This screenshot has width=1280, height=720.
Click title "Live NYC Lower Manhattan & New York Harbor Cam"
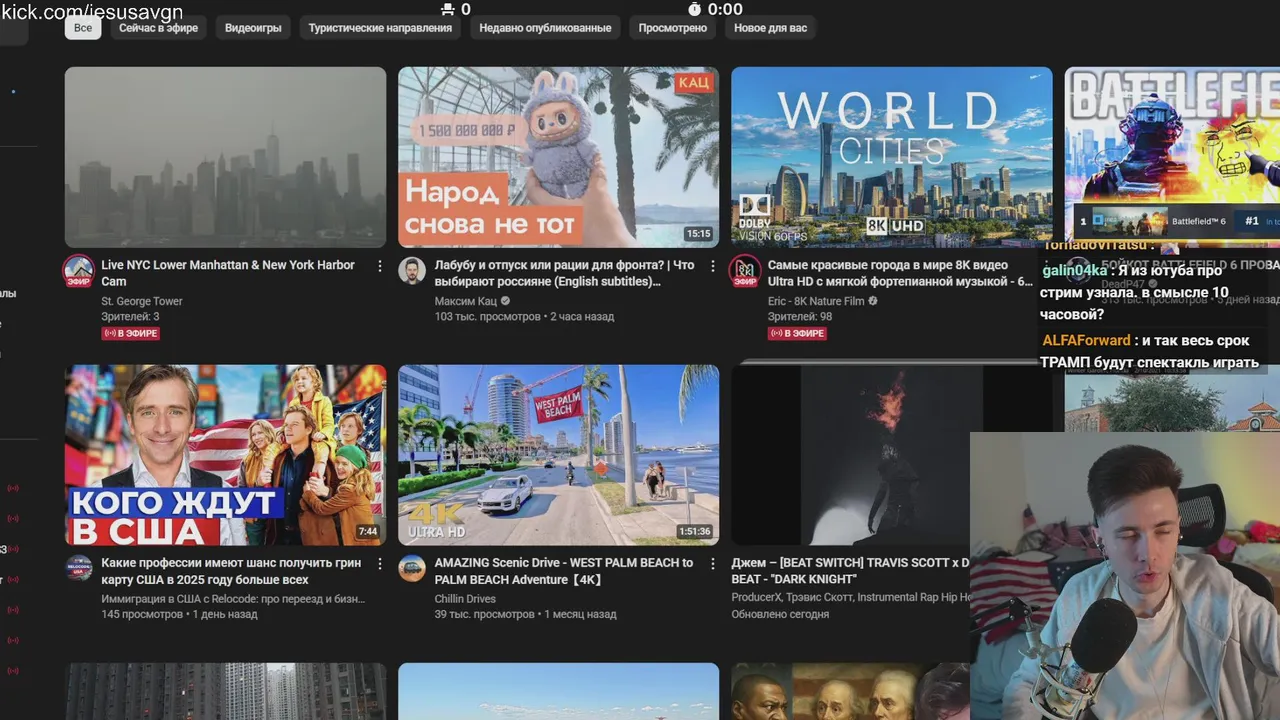pos(228,273)
